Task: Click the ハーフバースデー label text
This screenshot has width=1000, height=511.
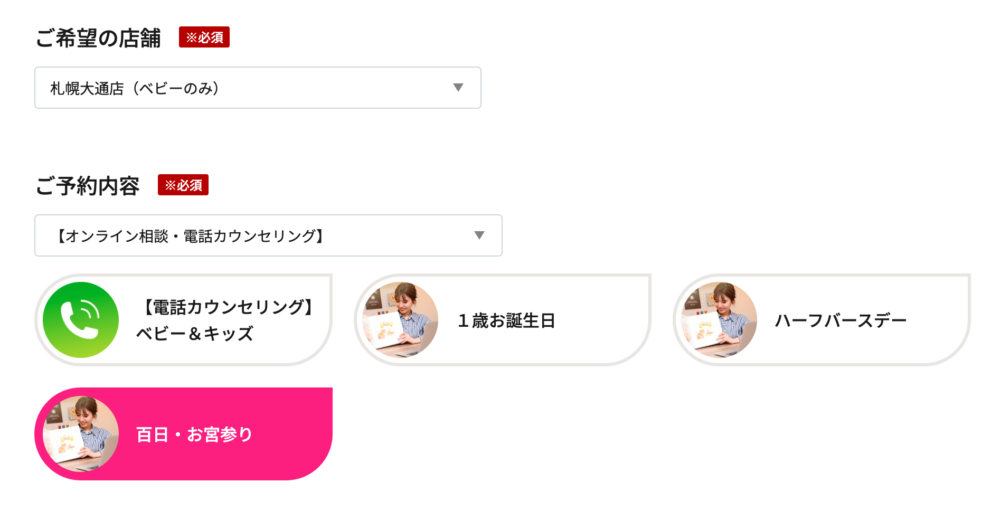Action: click(x=840, y=320)
